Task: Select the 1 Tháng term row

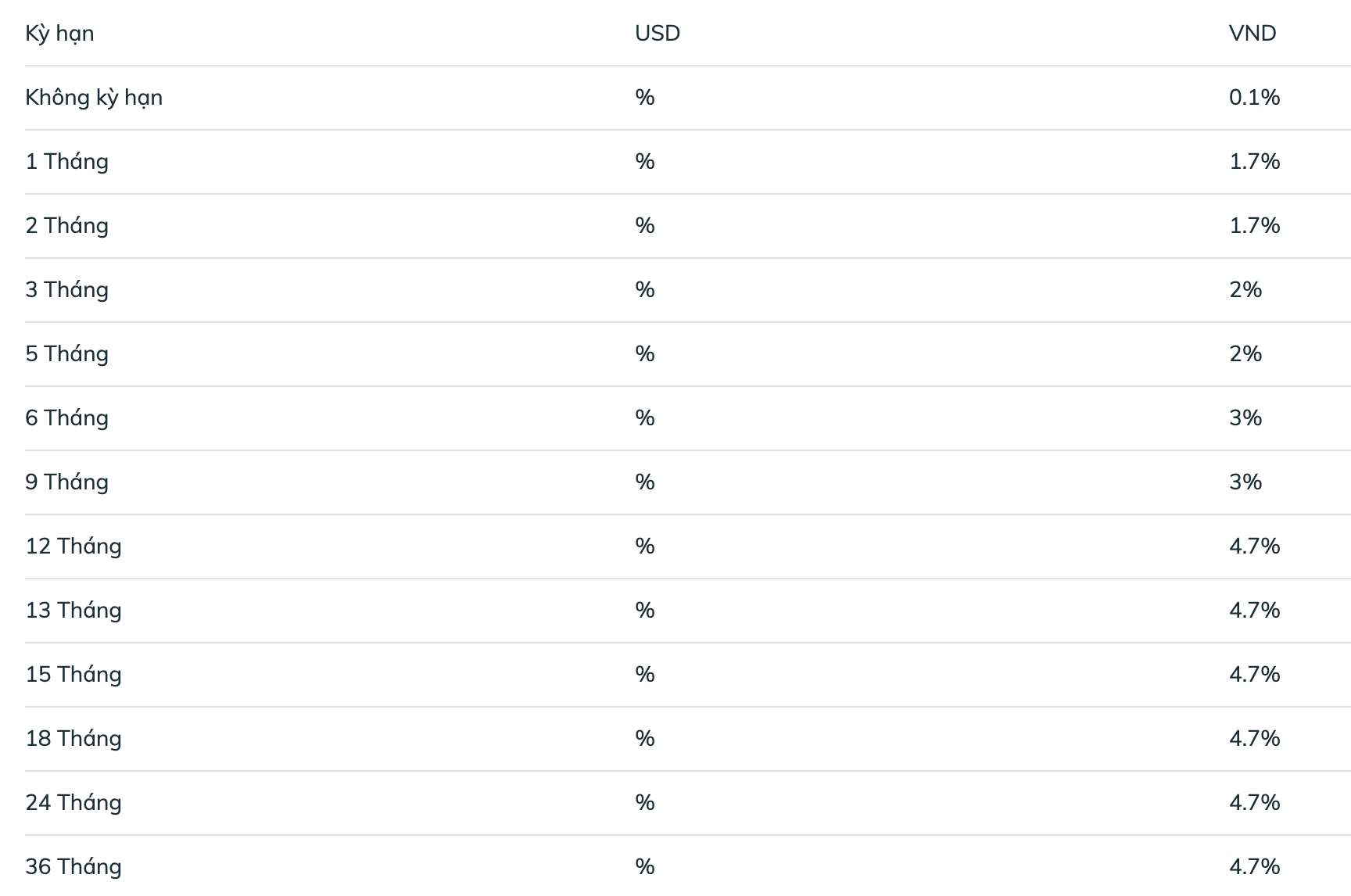Action: (x=688, y=162)
